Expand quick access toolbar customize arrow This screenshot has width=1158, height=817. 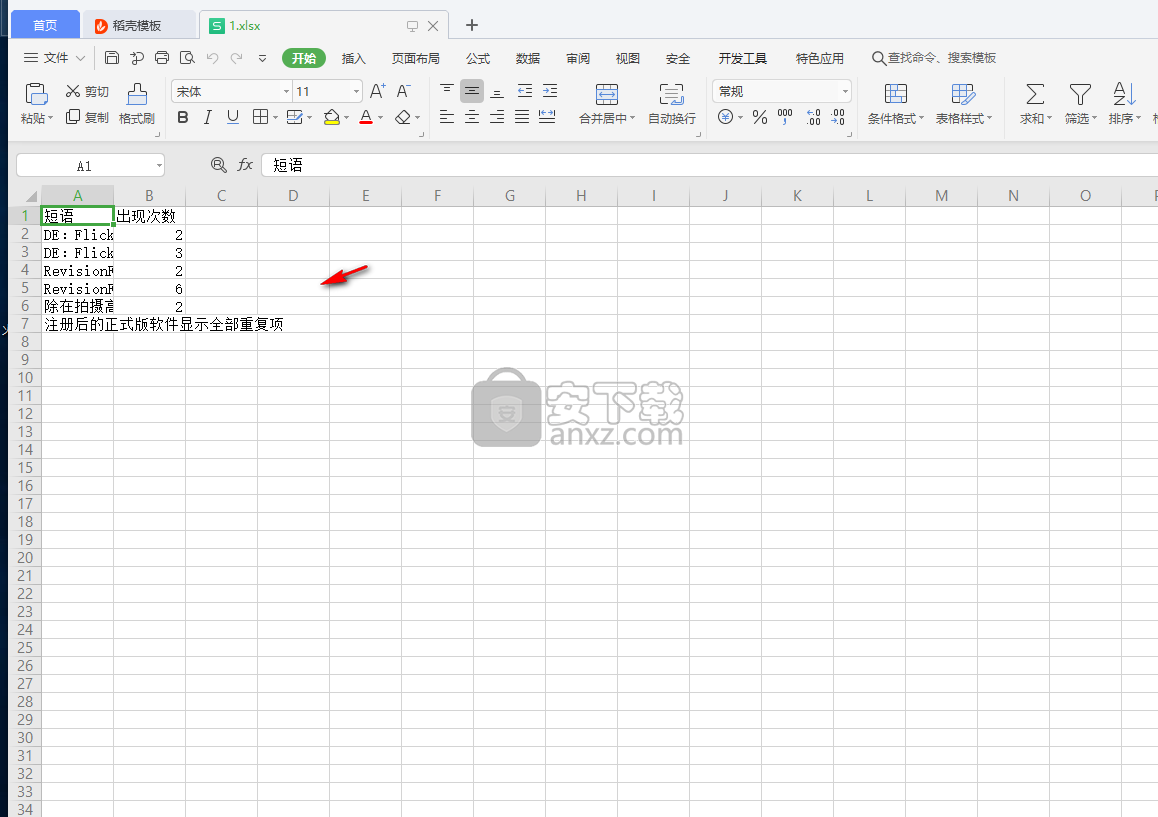[x=262, y=58]
